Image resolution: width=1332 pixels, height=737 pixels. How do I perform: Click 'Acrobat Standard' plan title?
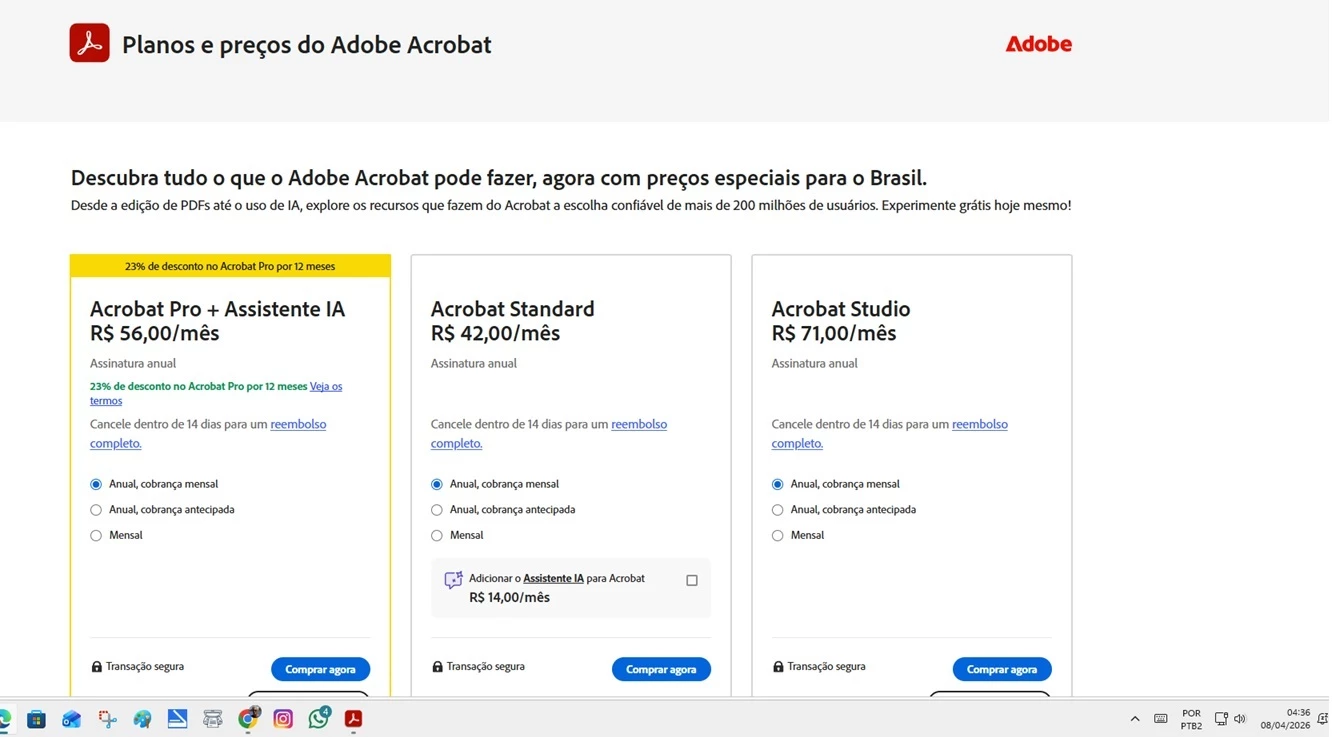(513, 309)
